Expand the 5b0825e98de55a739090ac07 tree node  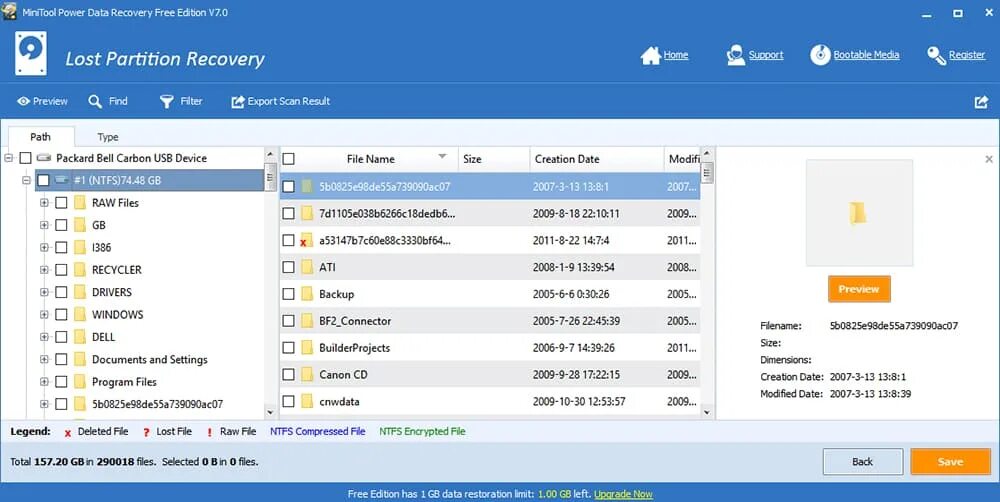tap(44, 404)
